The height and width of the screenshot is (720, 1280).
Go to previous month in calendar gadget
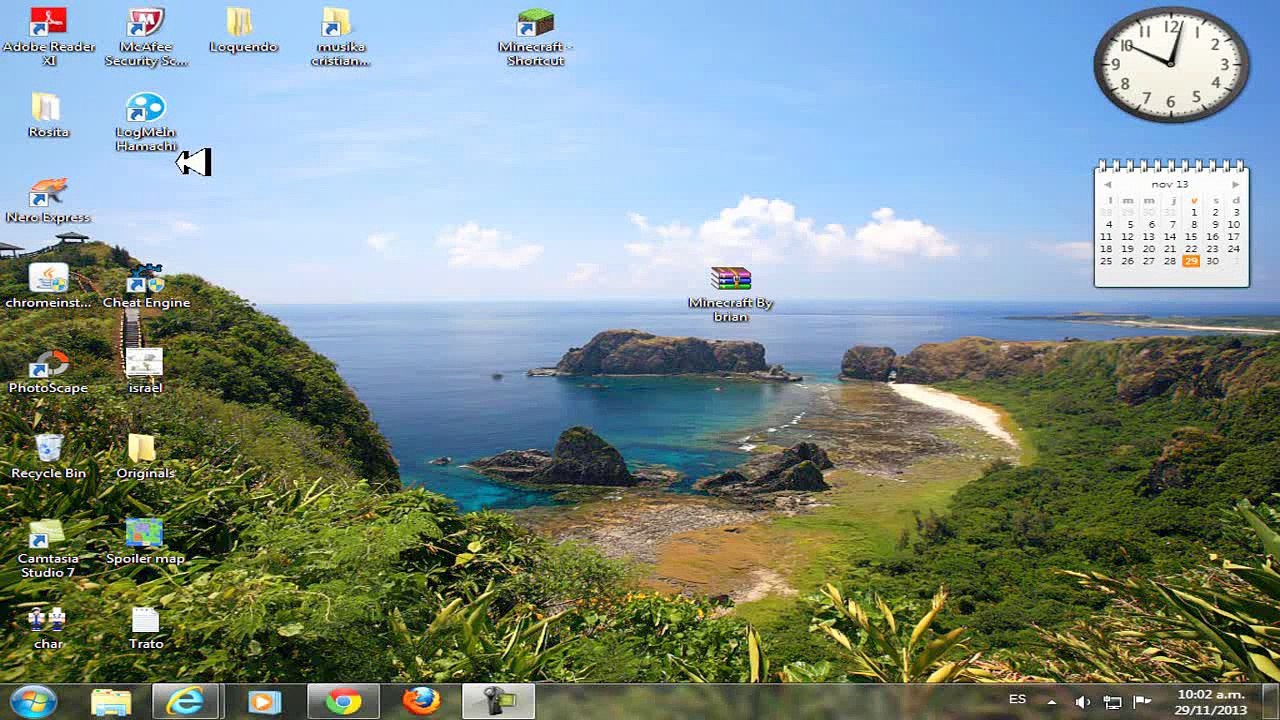click(1107, 185)
